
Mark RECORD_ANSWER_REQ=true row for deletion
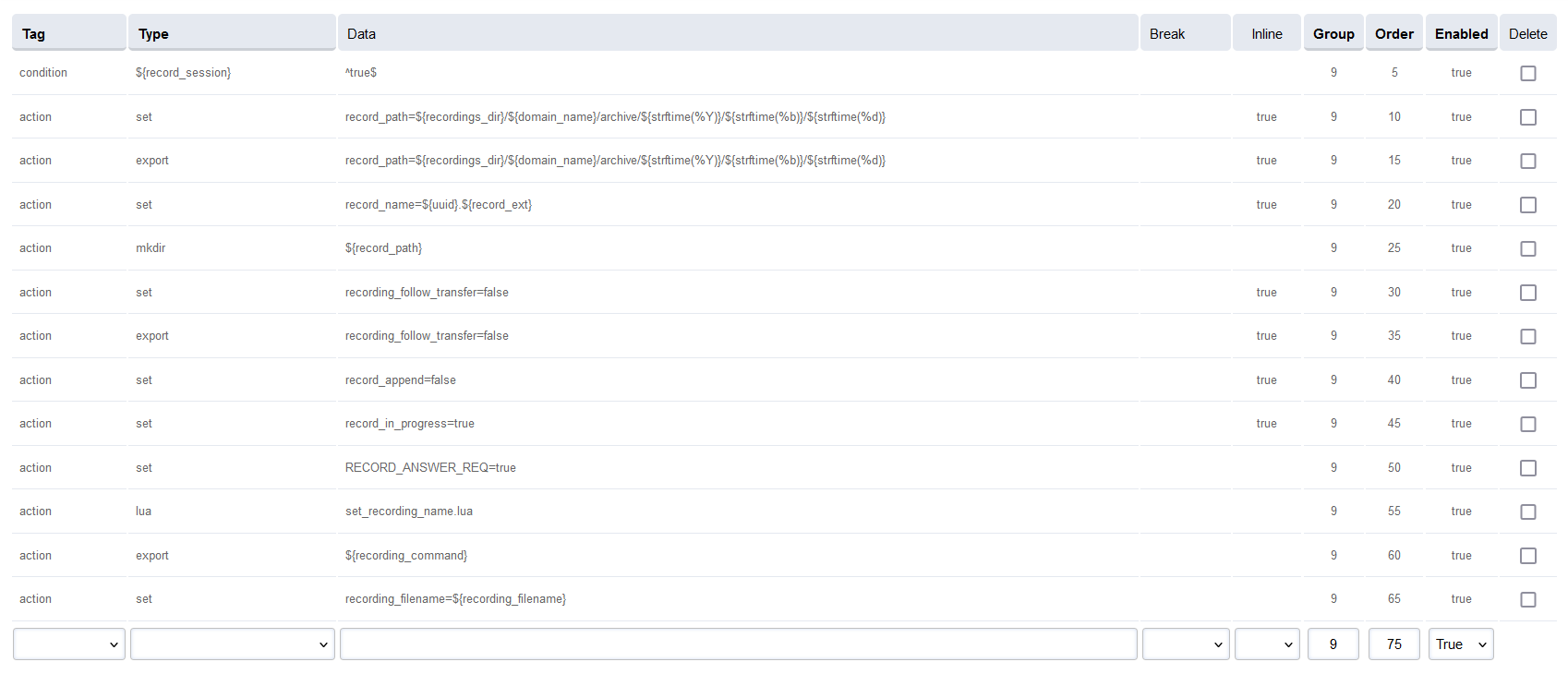tap(1527, 468)
